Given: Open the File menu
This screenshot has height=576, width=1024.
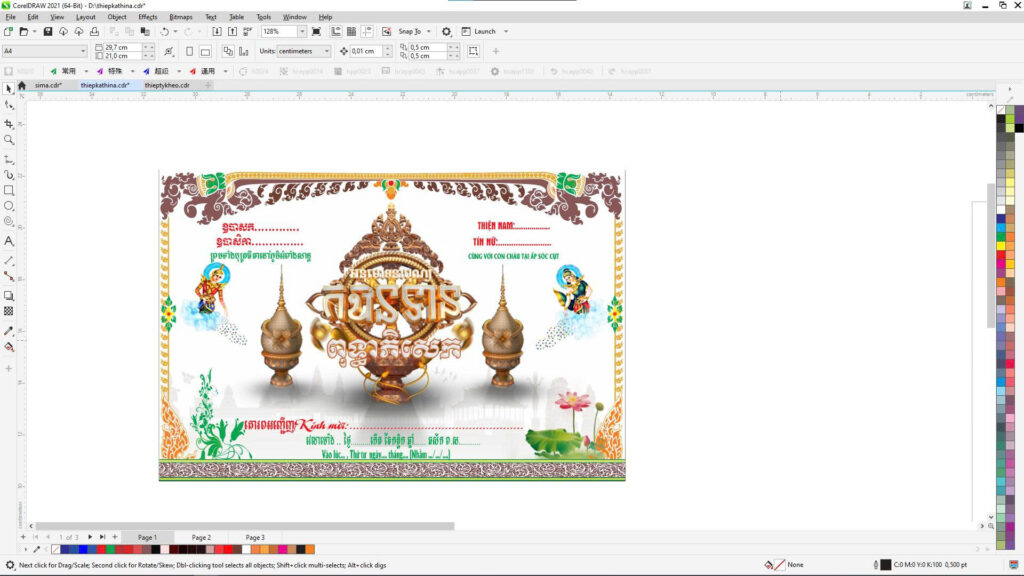Looking at the screenshot, I should [x=10, y=17].
